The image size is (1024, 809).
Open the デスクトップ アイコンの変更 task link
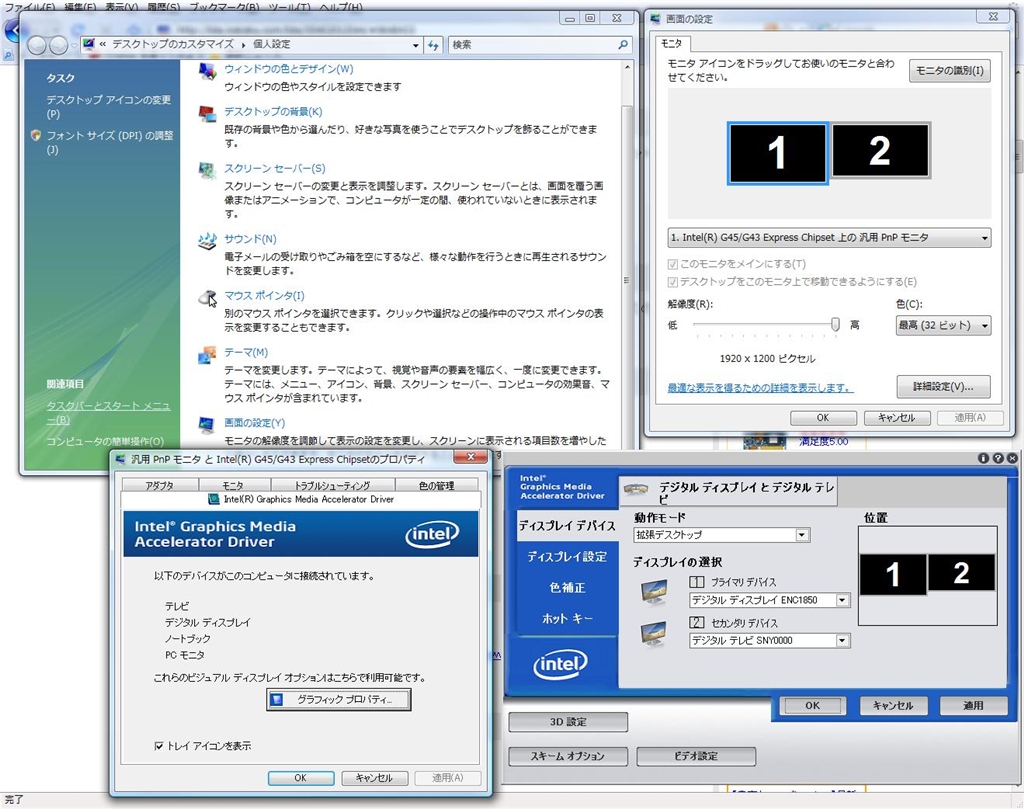point(108,106)
